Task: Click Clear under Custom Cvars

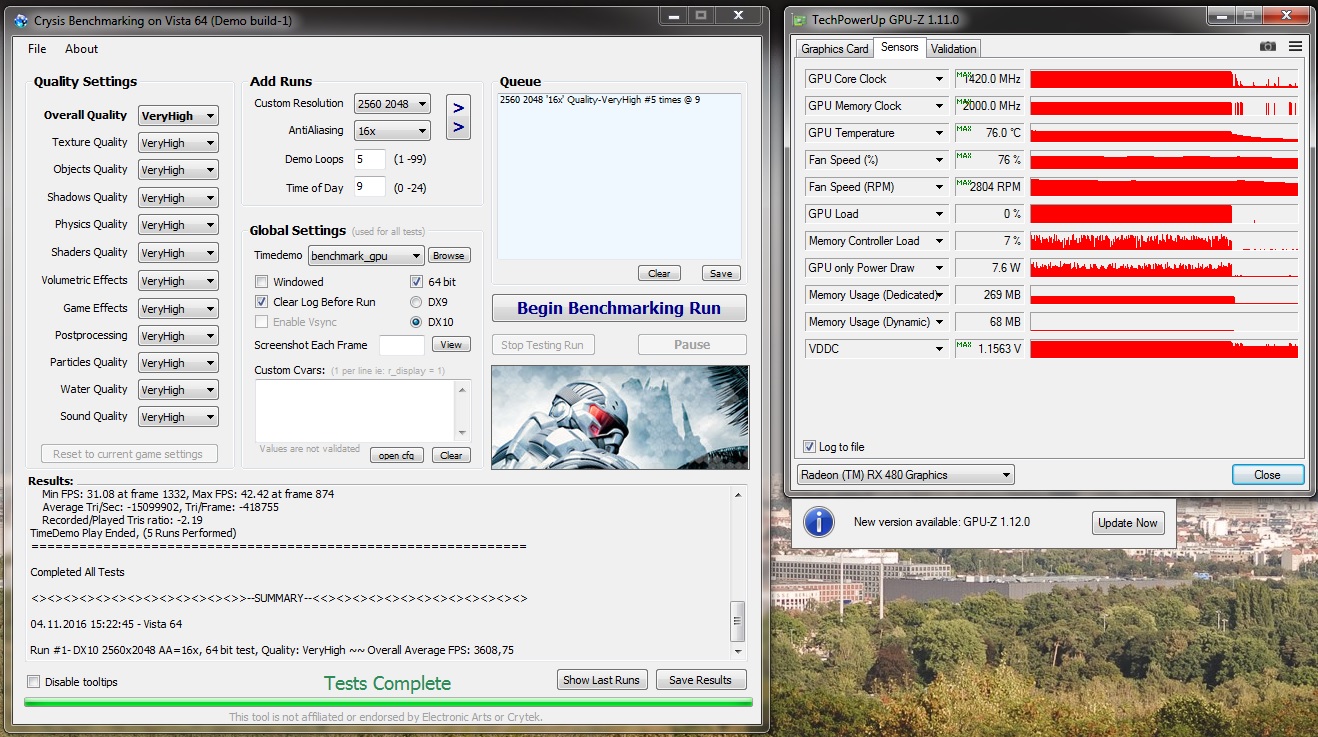Action: point(451,455)
